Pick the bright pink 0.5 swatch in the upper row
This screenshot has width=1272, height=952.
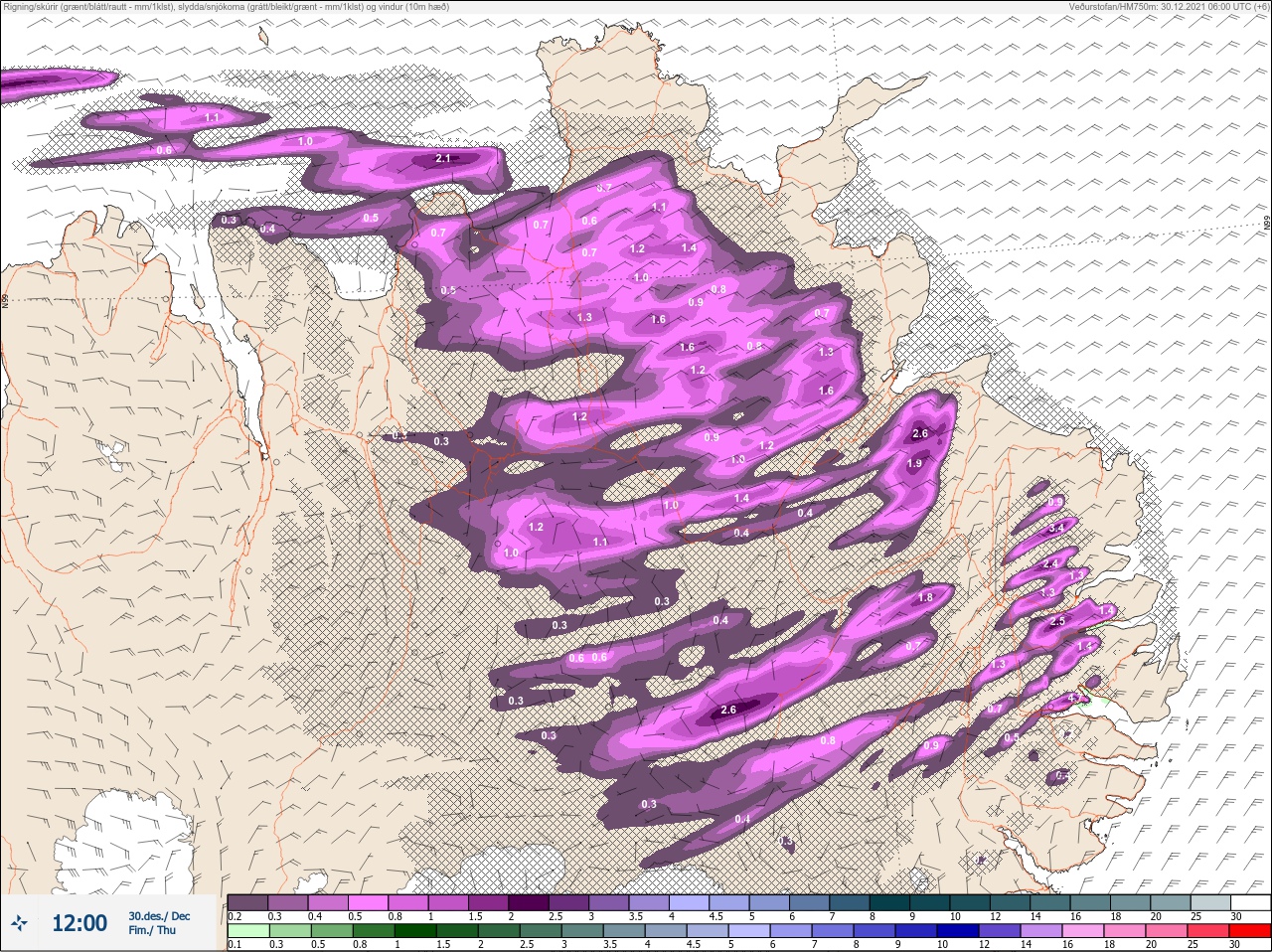369,902
